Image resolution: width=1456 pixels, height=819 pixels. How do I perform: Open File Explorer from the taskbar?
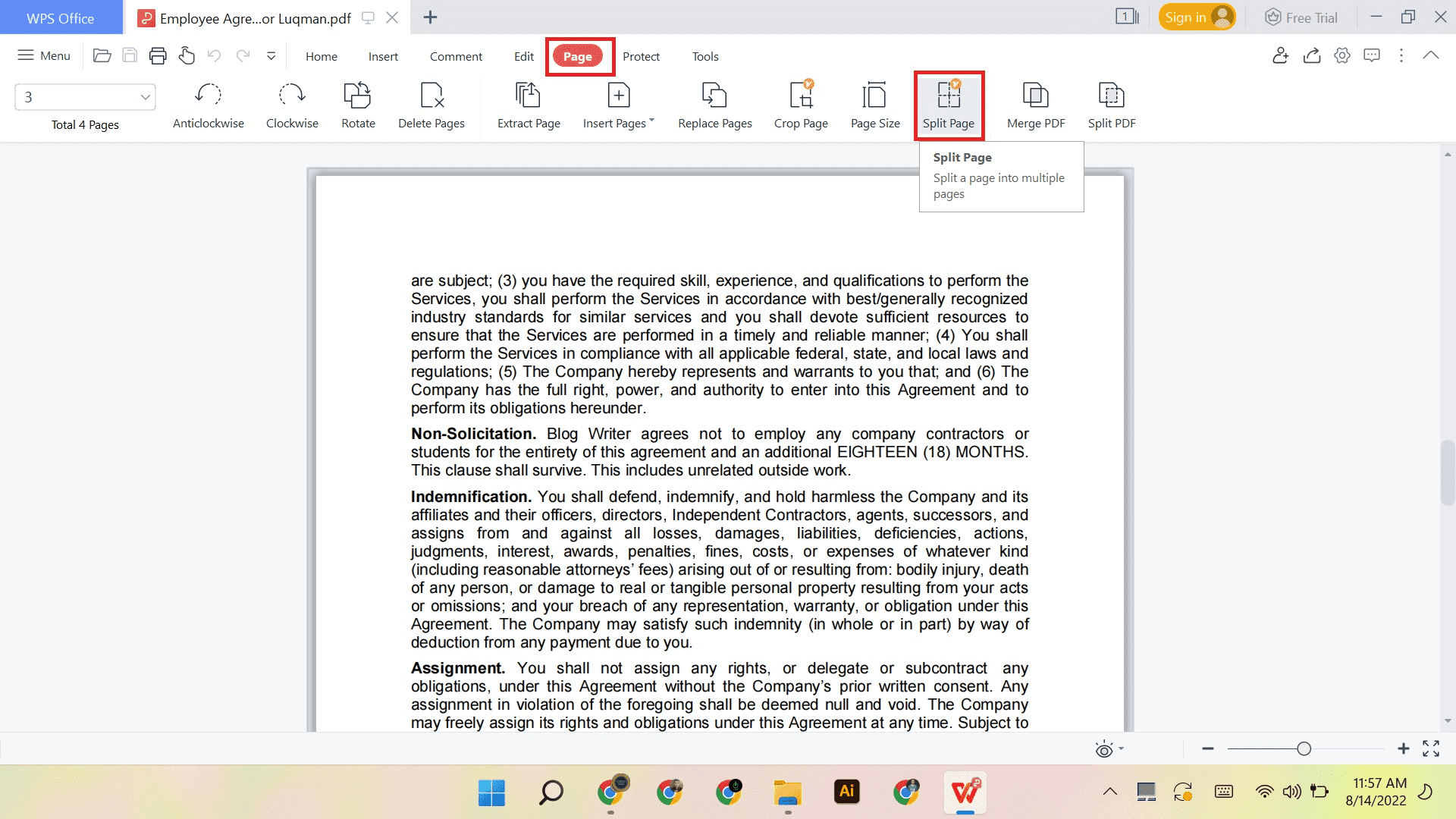788,792
